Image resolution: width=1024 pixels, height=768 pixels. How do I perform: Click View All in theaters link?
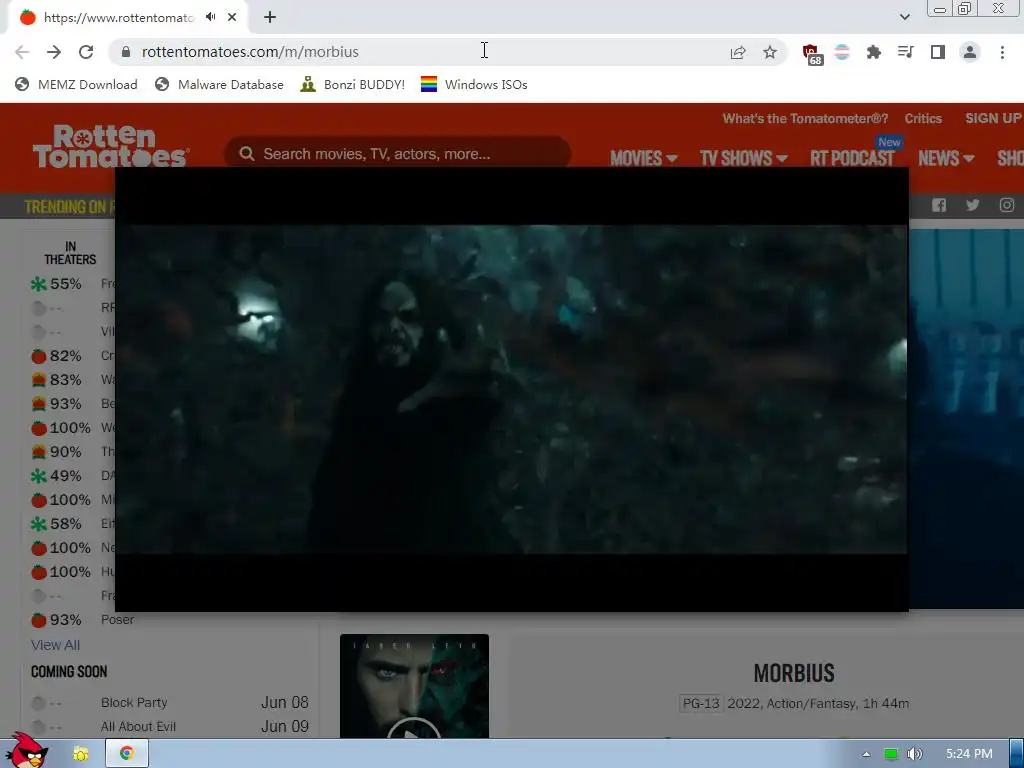pos(56,645)
